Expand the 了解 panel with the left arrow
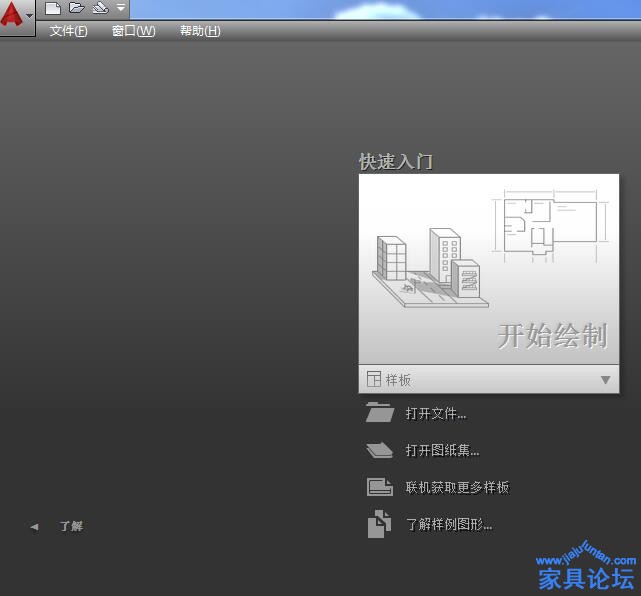Viewport: 641px width, 596px height. coord(34,527)
